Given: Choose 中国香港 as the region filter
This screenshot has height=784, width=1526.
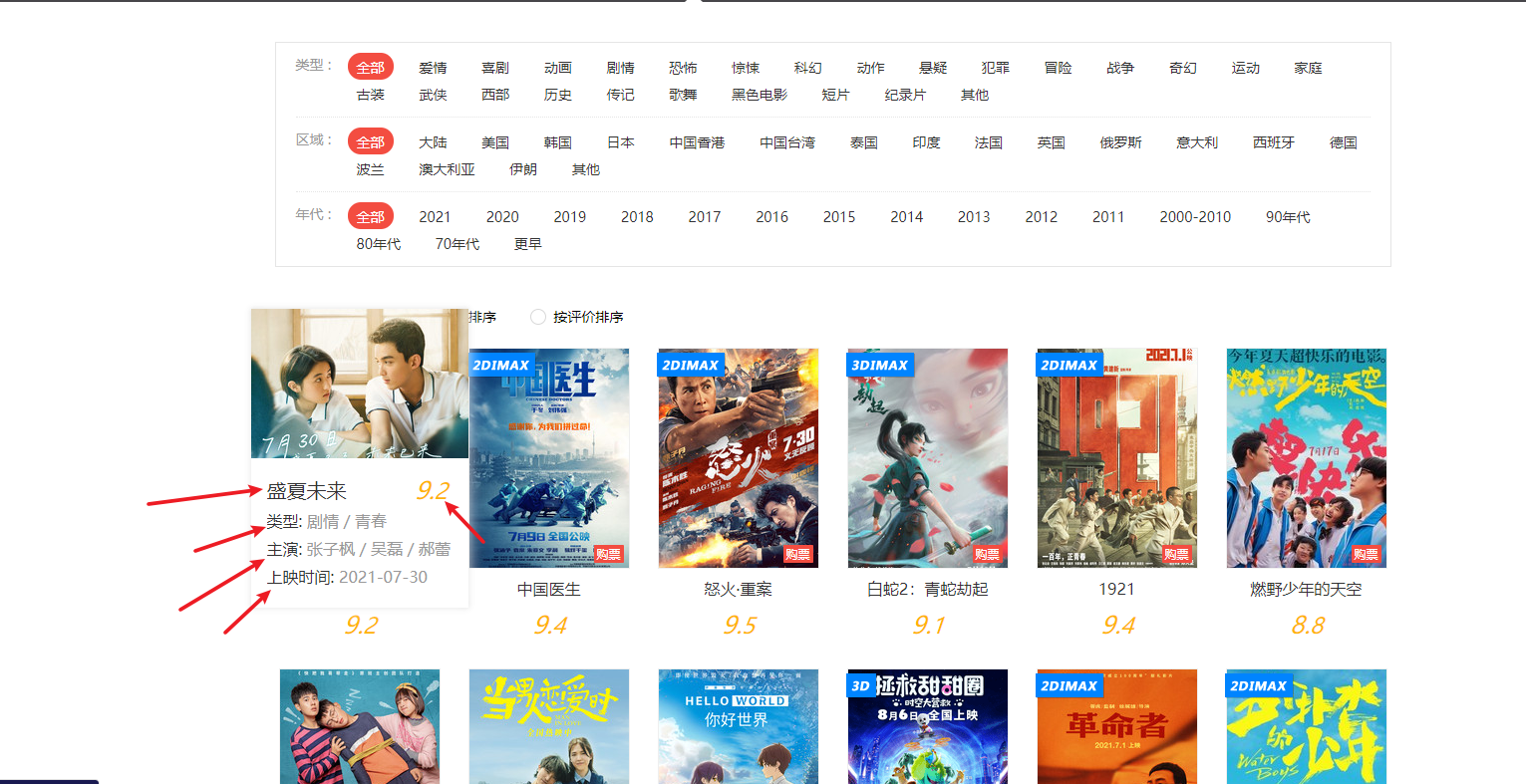Looking at the screenshot, I should click(x=697, y=142).
